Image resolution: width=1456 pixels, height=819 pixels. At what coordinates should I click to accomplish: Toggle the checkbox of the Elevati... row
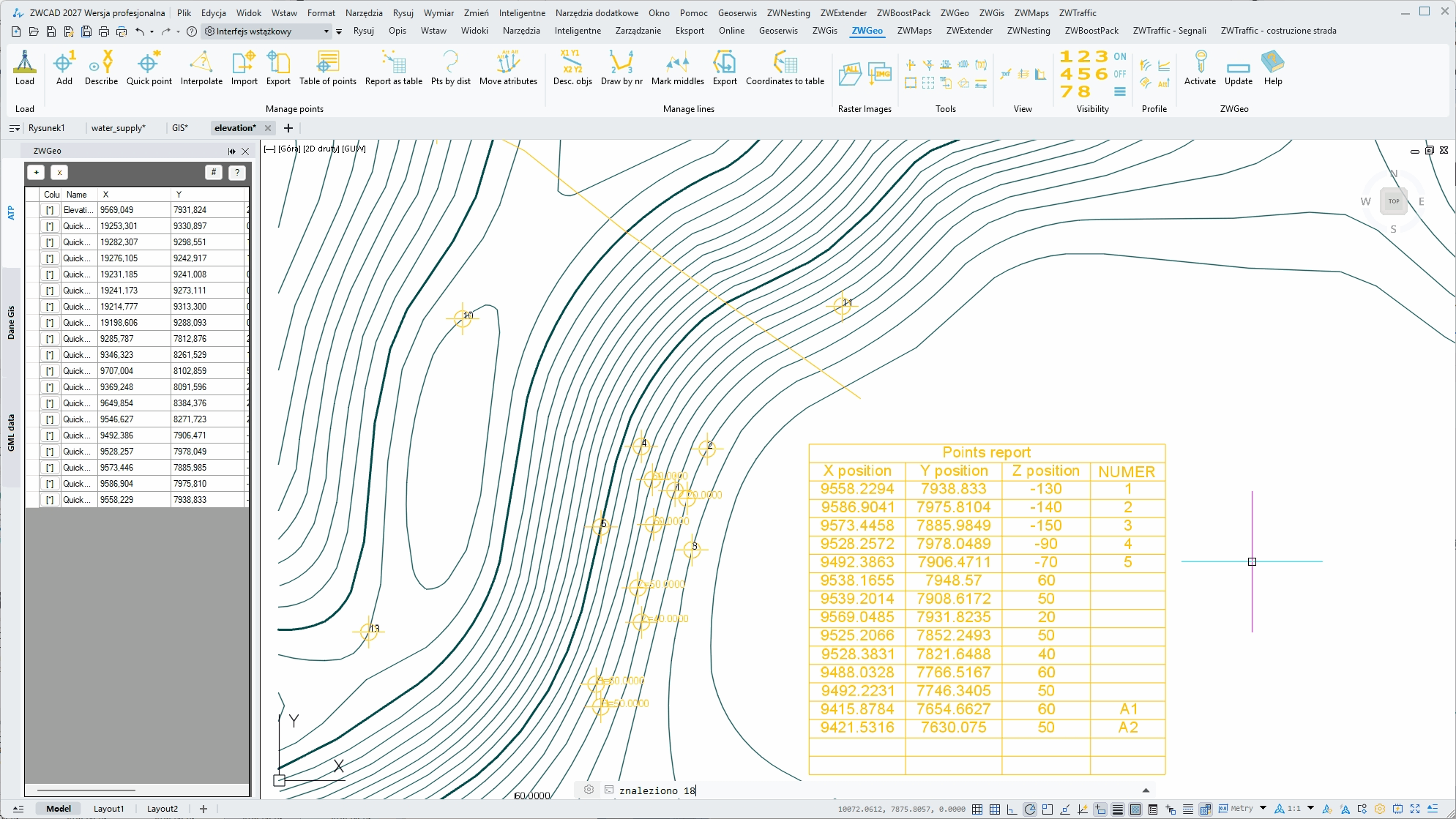(50, 210)
